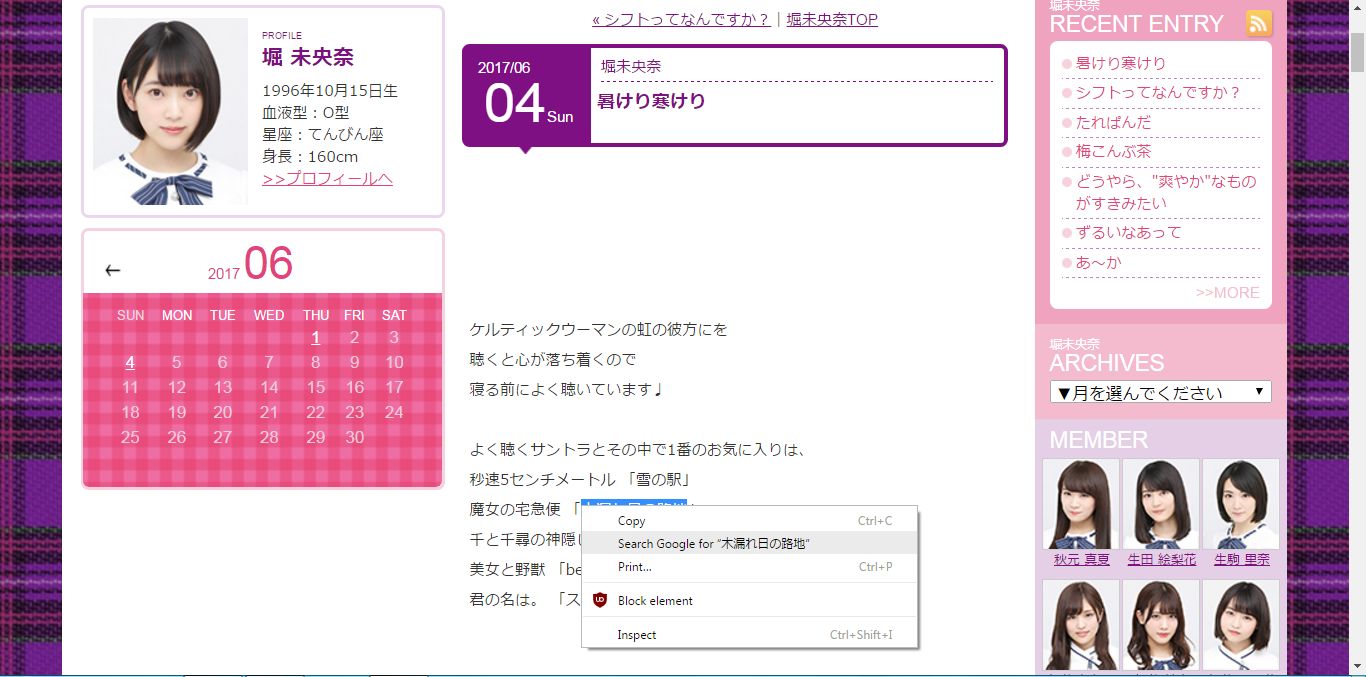The width and height of the screenshot is (1366, 677).
Task: Select calendar date 4 in June
Action: pos(130,362)
